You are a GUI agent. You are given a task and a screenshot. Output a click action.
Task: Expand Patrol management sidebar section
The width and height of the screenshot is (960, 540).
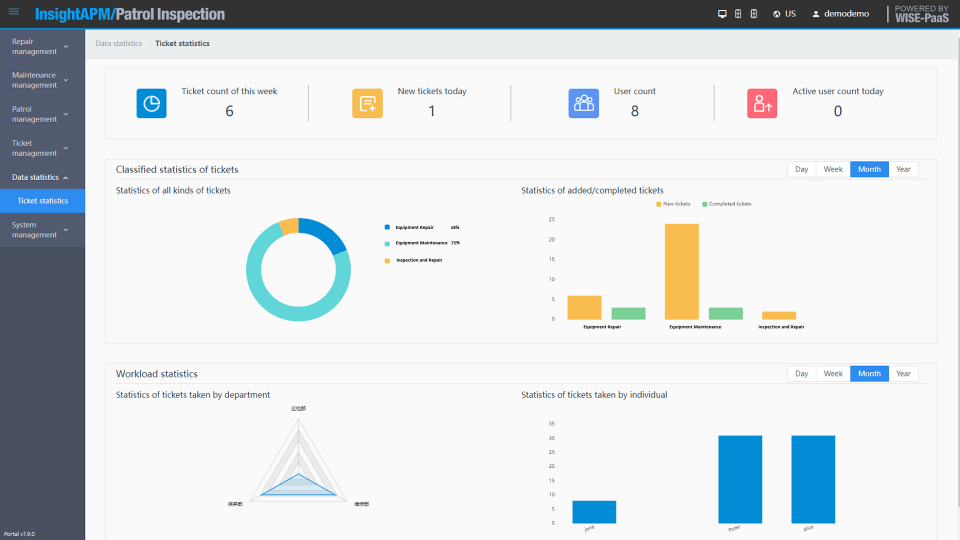pos(42,114)
